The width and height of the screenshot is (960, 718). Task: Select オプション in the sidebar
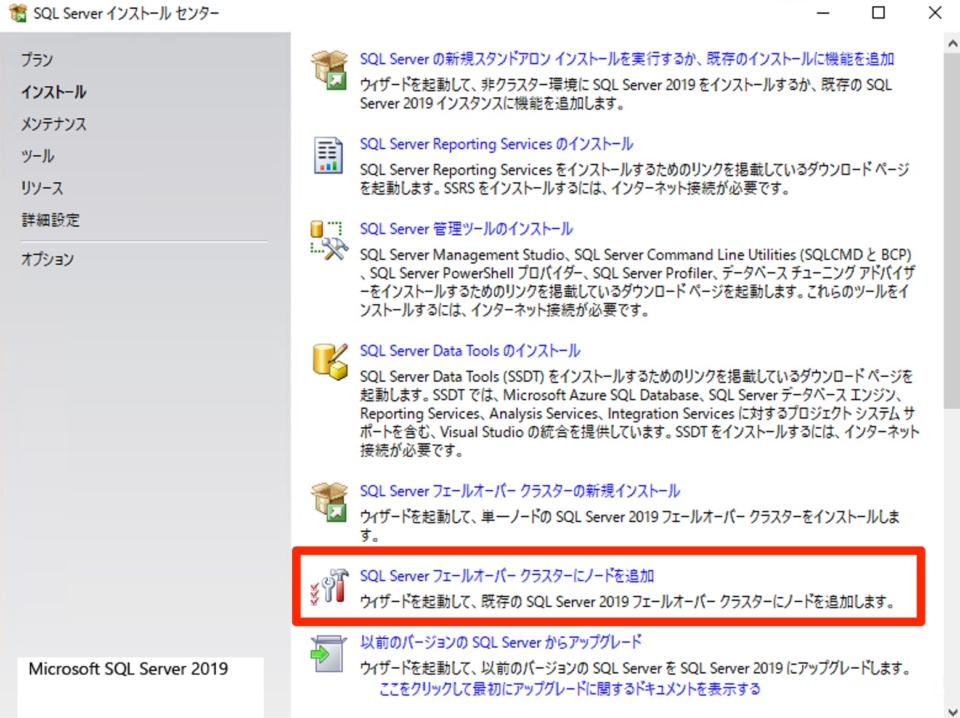47,259
